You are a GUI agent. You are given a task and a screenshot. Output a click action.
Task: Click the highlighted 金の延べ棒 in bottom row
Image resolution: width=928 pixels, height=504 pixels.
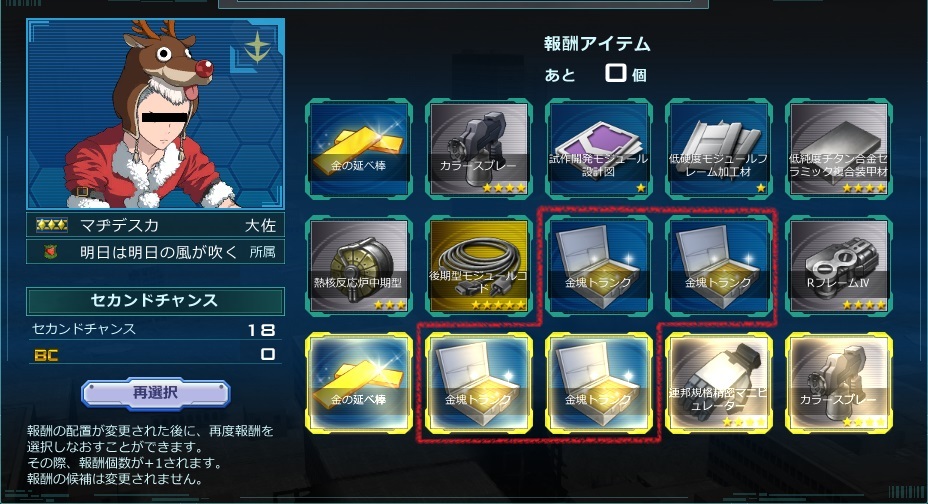pos(359,383)
